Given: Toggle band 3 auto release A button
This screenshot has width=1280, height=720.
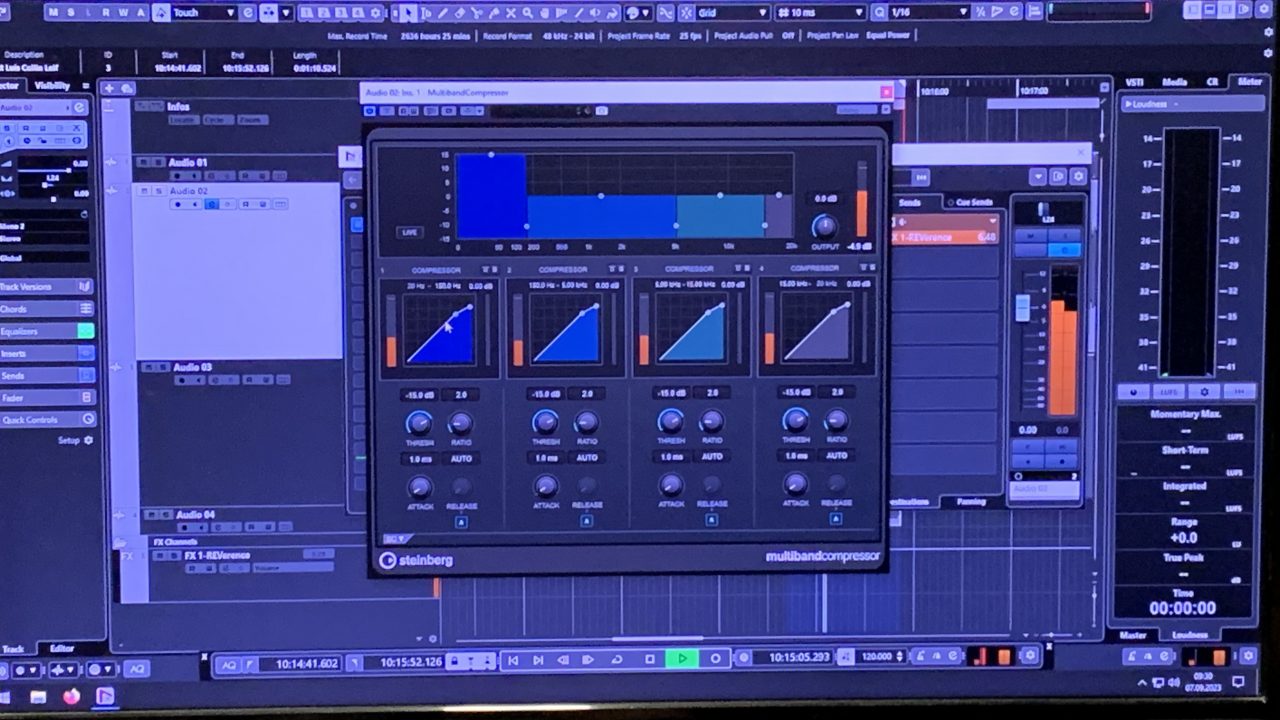Looking at the screenshot, I should click(712, 520).
